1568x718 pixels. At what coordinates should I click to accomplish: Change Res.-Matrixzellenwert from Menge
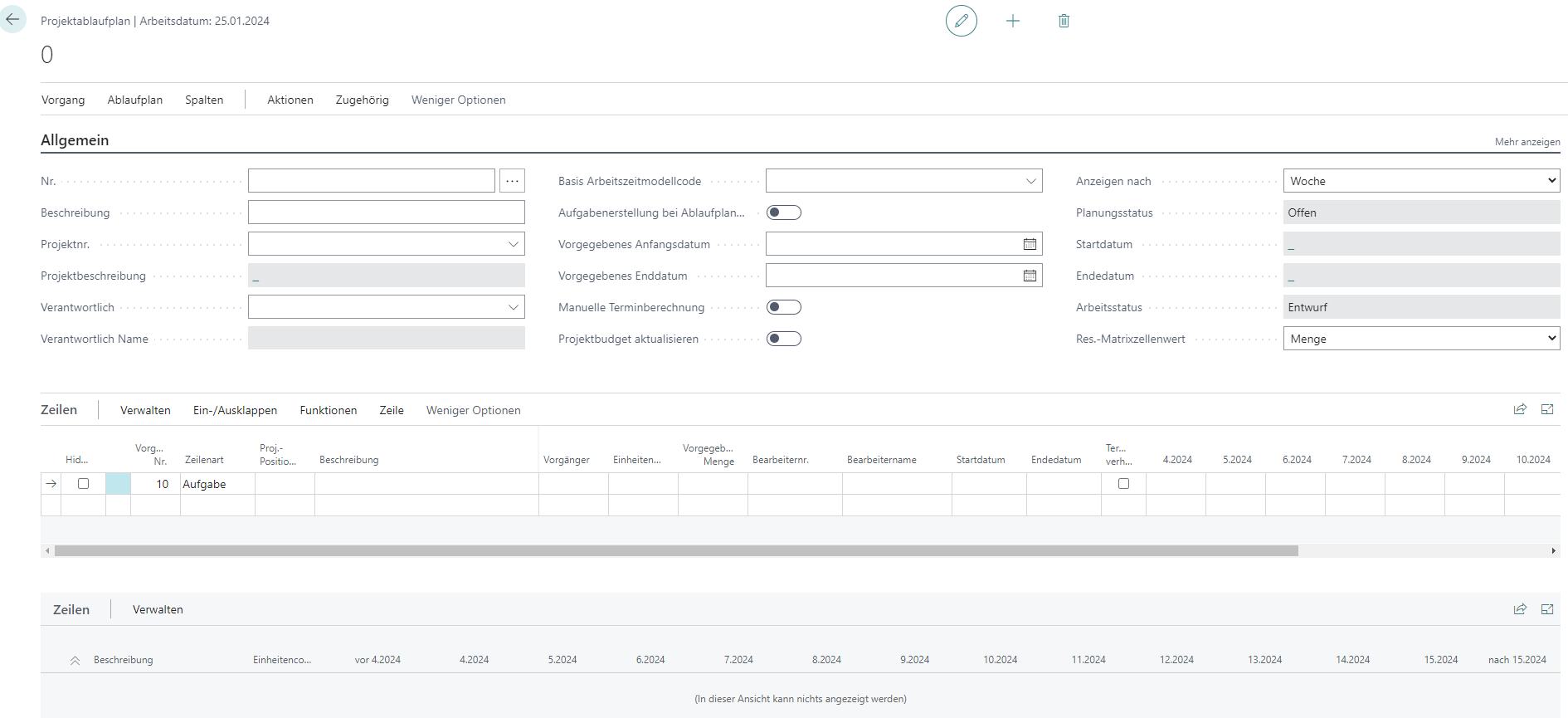pos(1421,339)
